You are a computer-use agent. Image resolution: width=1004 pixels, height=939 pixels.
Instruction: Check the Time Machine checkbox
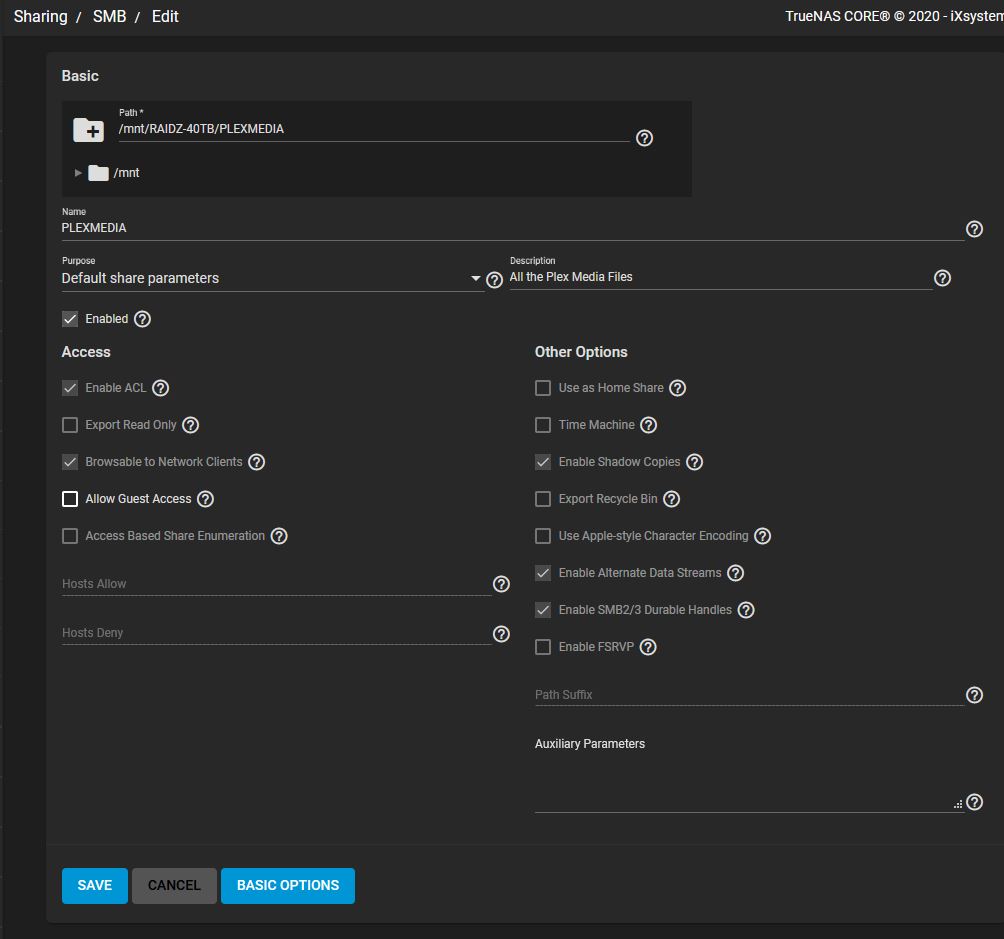(x=543, y=425)
